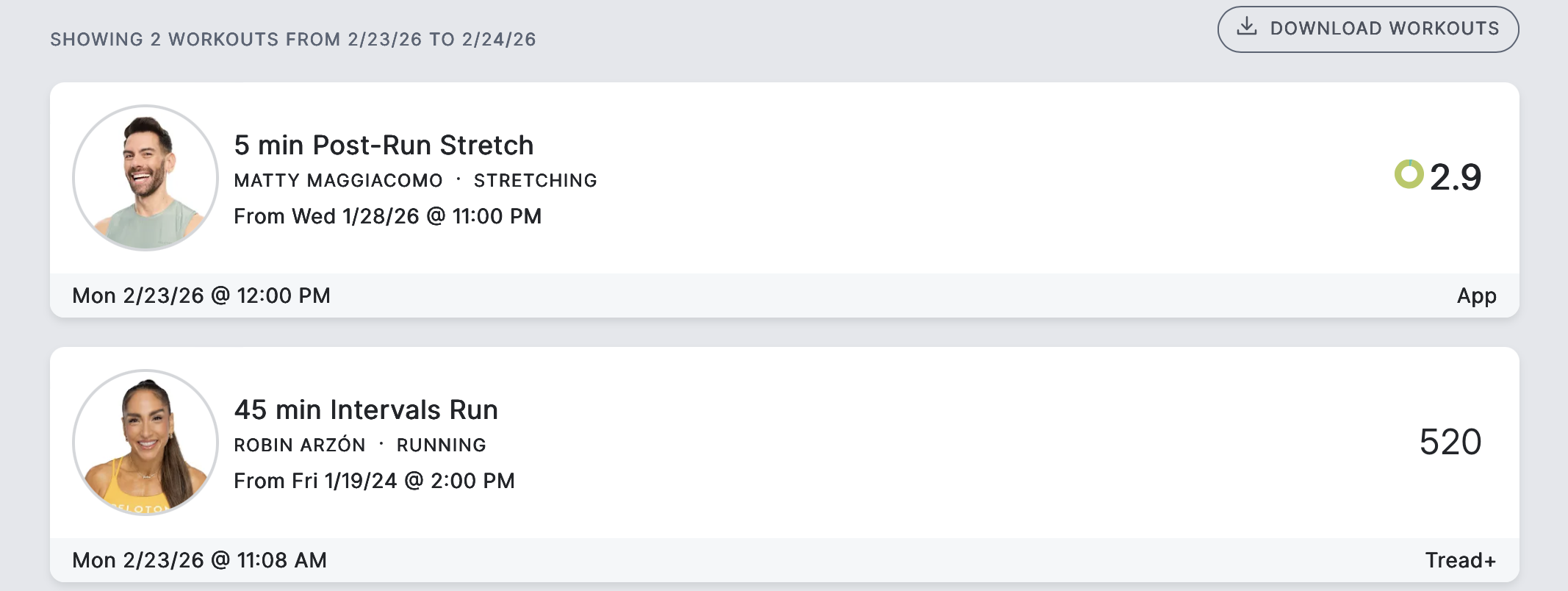Click the Robin Arzón instructor name

pos(299,445)
